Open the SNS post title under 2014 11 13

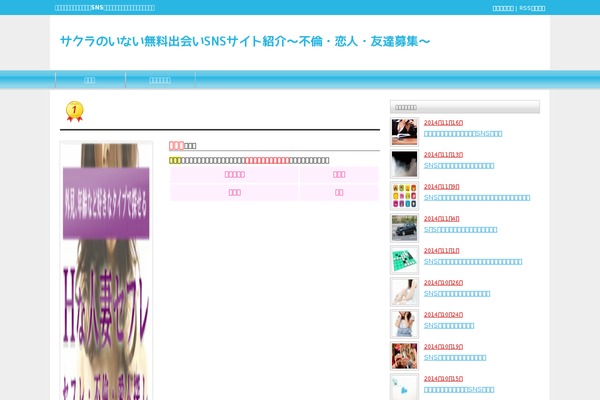[459, 166]
